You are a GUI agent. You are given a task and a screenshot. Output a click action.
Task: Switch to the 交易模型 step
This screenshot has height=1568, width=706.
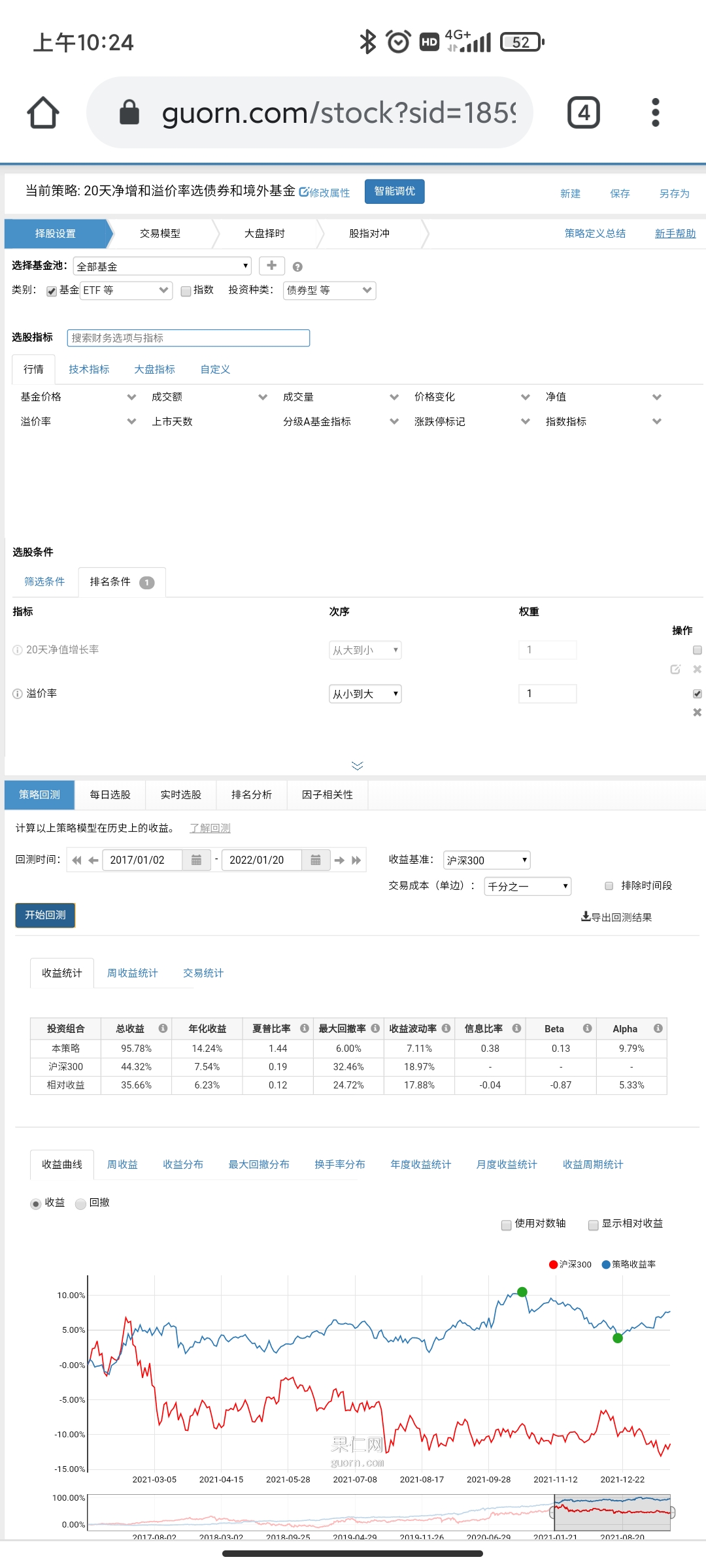[160, 233]
